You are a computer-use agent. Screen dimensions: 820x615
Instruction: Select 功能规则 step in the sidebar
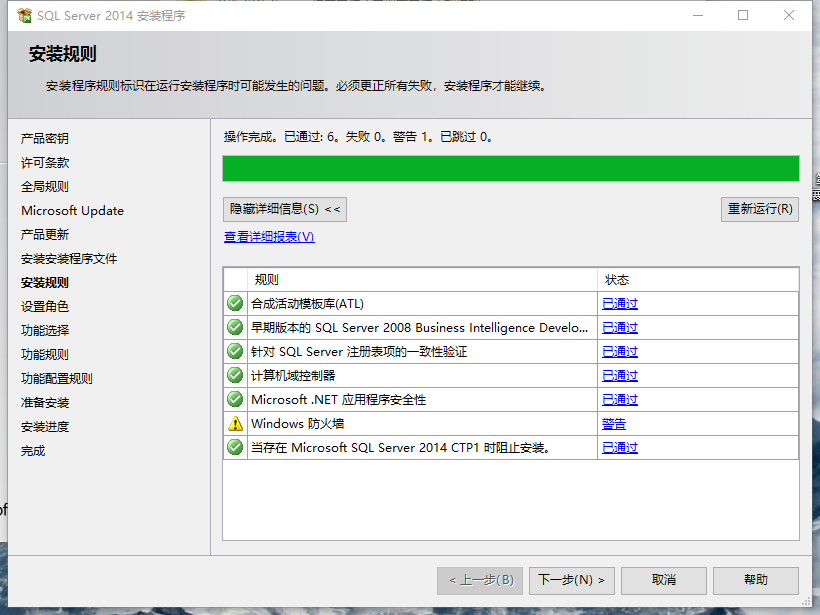(45, 355)
